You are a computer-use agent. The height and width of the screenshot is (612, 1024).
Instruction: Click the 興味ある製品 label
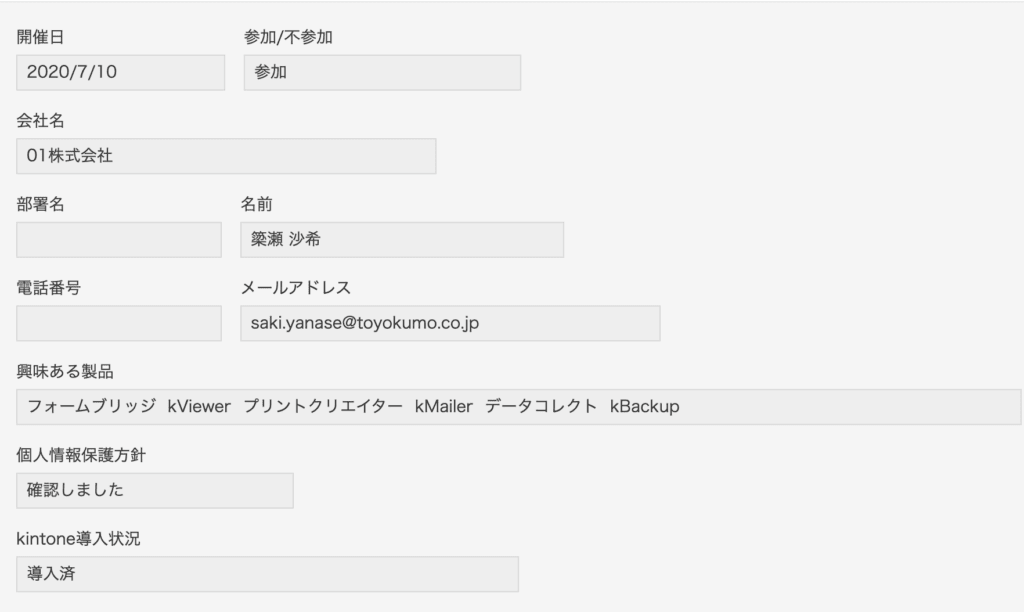[65, 372]
